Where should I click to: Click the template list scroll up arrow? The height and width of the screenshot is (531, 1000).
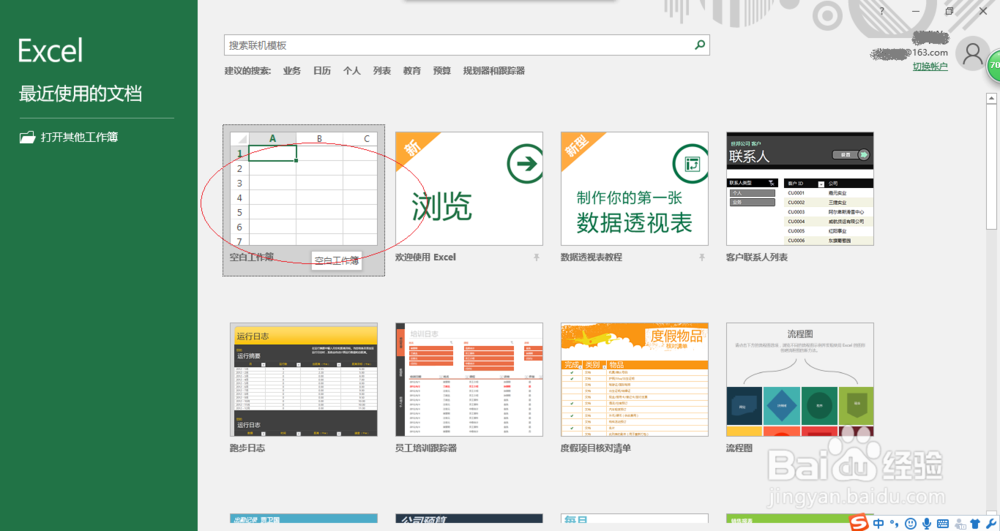tap(991, 98)
